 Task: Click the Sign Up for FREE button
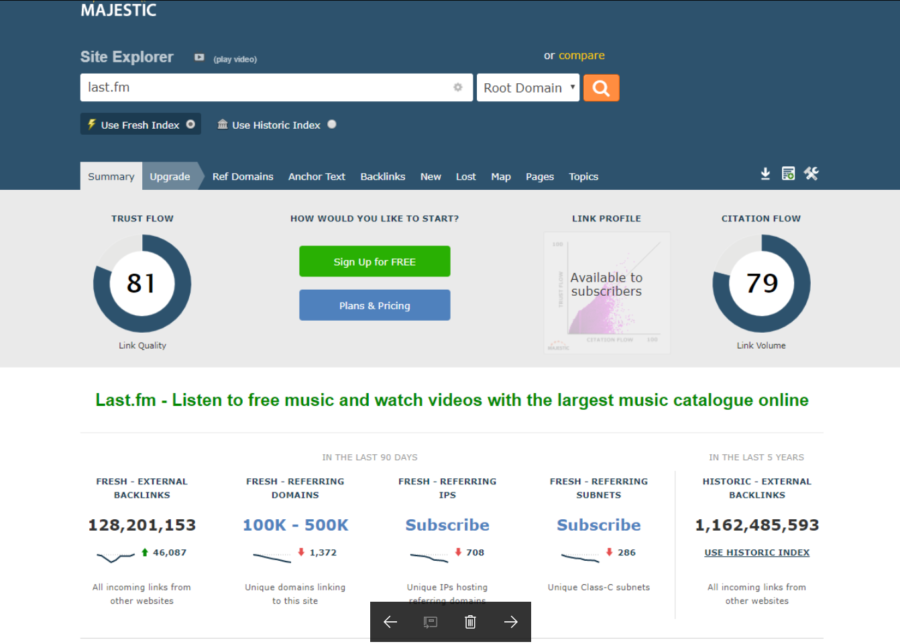click(375, 262)
